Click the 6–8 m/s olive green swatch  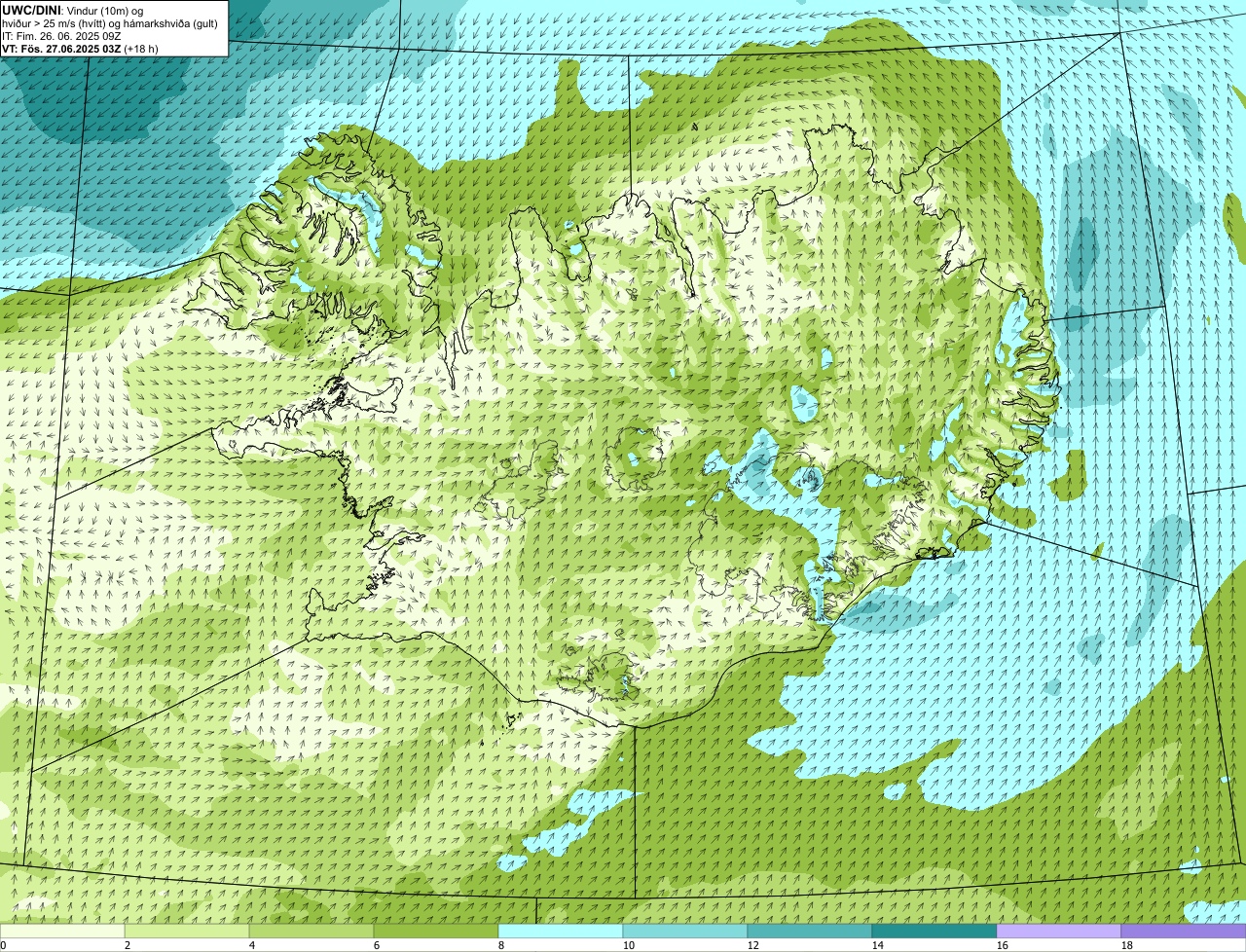(436, 931)
